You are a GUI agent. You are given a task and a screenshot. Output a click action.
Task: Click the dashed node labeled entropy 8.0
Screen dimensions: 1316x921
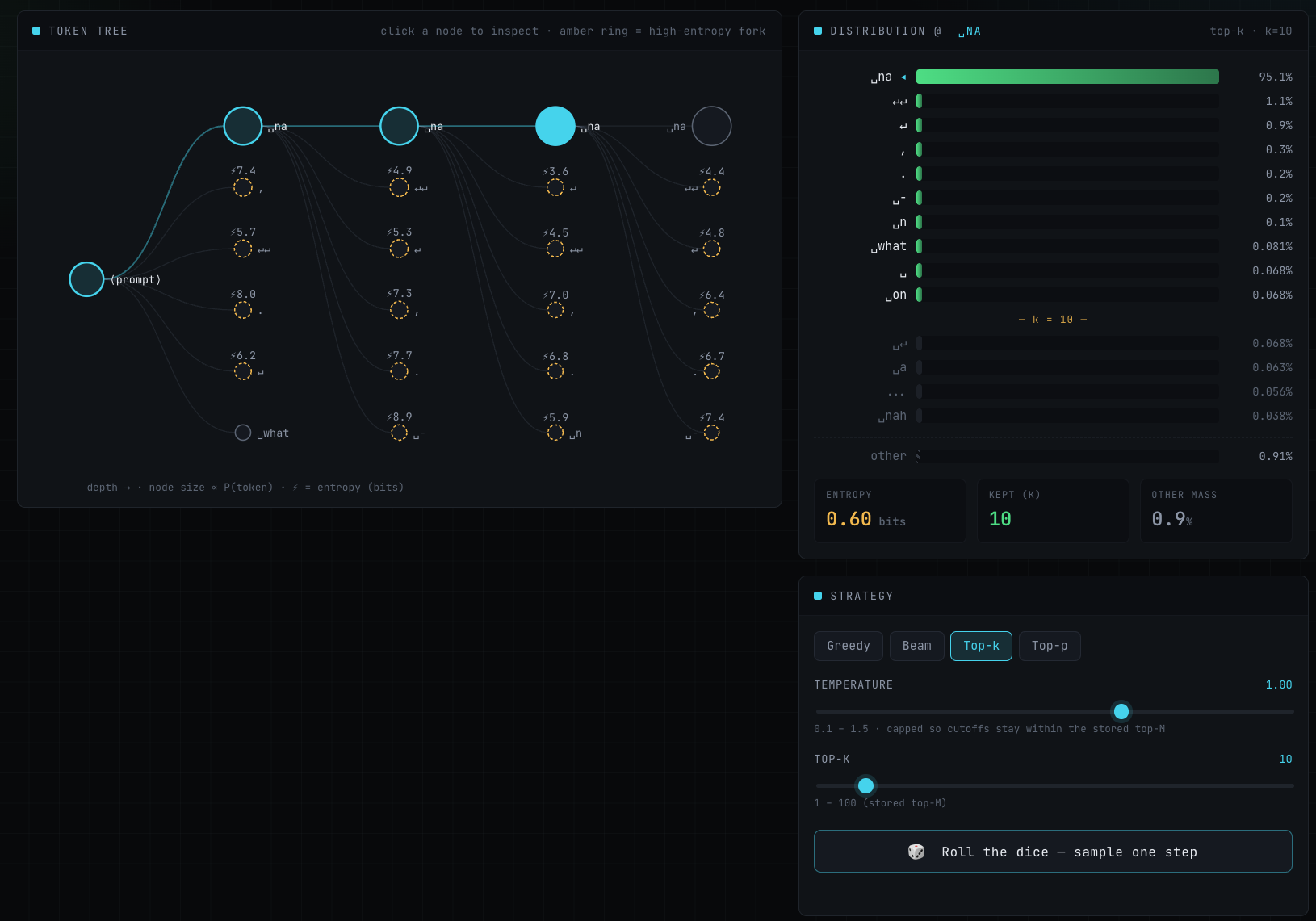click(x=243, y=310)
